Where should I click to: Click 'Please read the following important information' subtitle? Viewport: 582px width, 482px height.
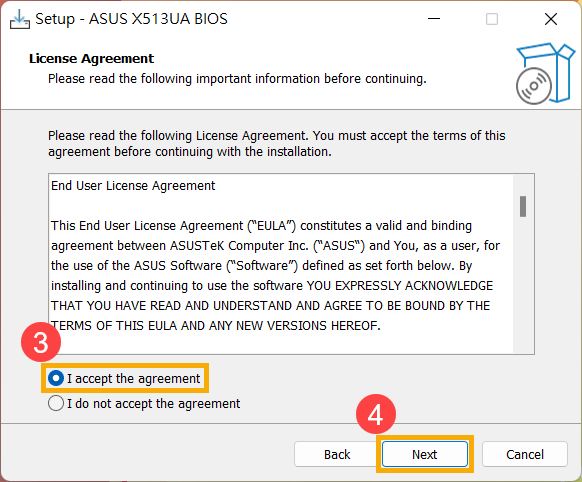[x=237, y=79]
